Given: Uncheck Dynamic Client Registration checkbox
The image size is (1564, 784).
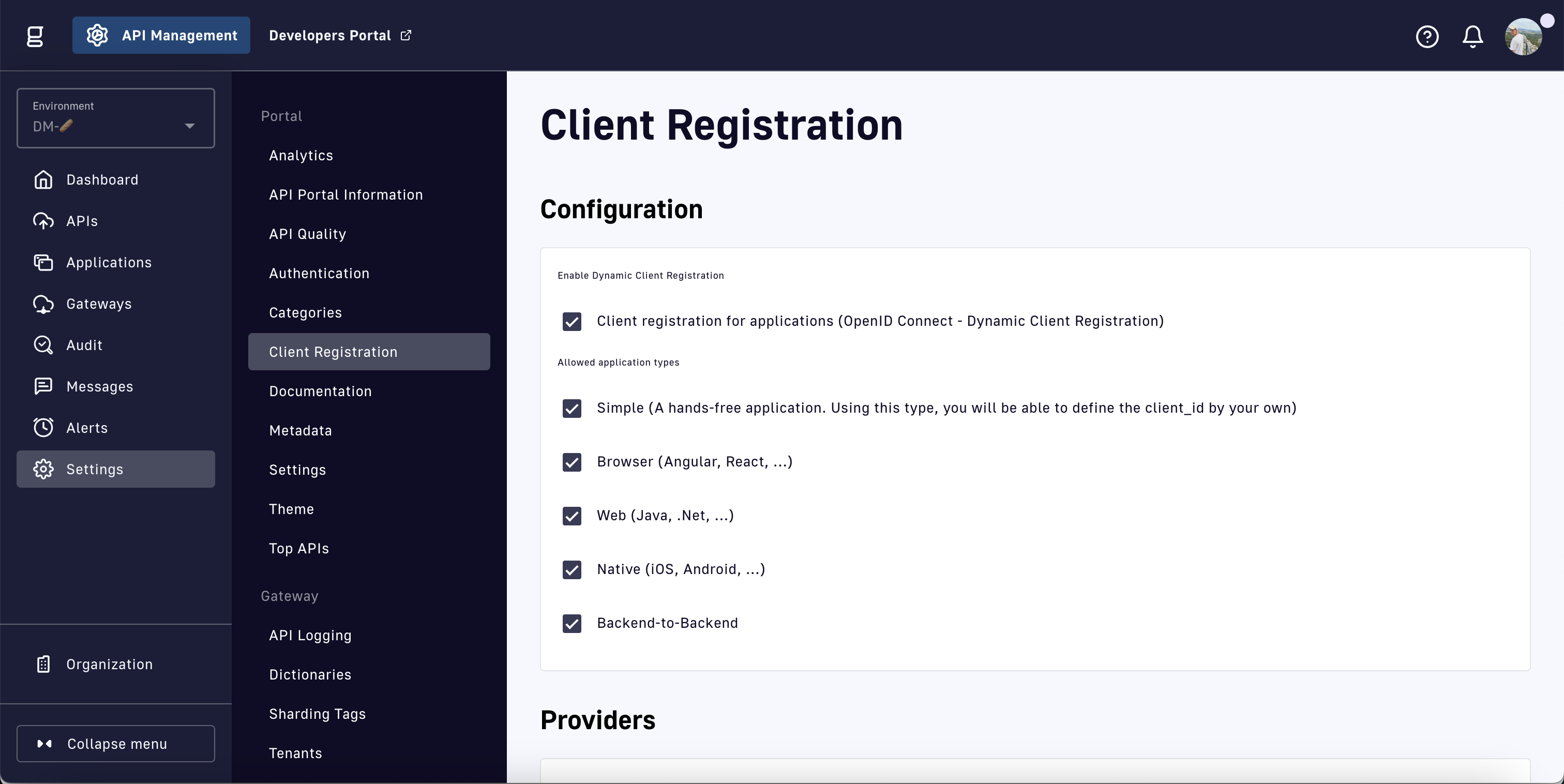Looking at the screenshot, I should point(572,321).
